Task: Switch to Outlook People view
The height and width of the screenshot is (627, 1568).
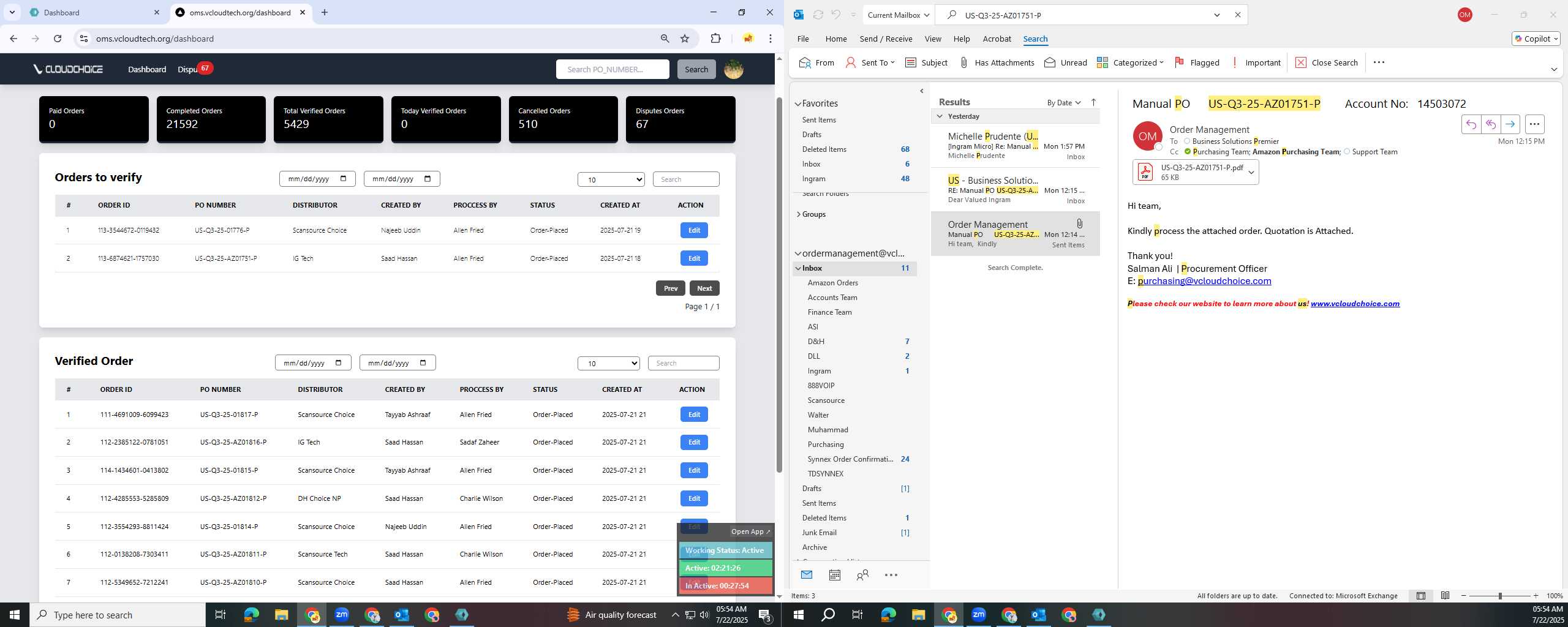Action: click(x=862, y=575)
